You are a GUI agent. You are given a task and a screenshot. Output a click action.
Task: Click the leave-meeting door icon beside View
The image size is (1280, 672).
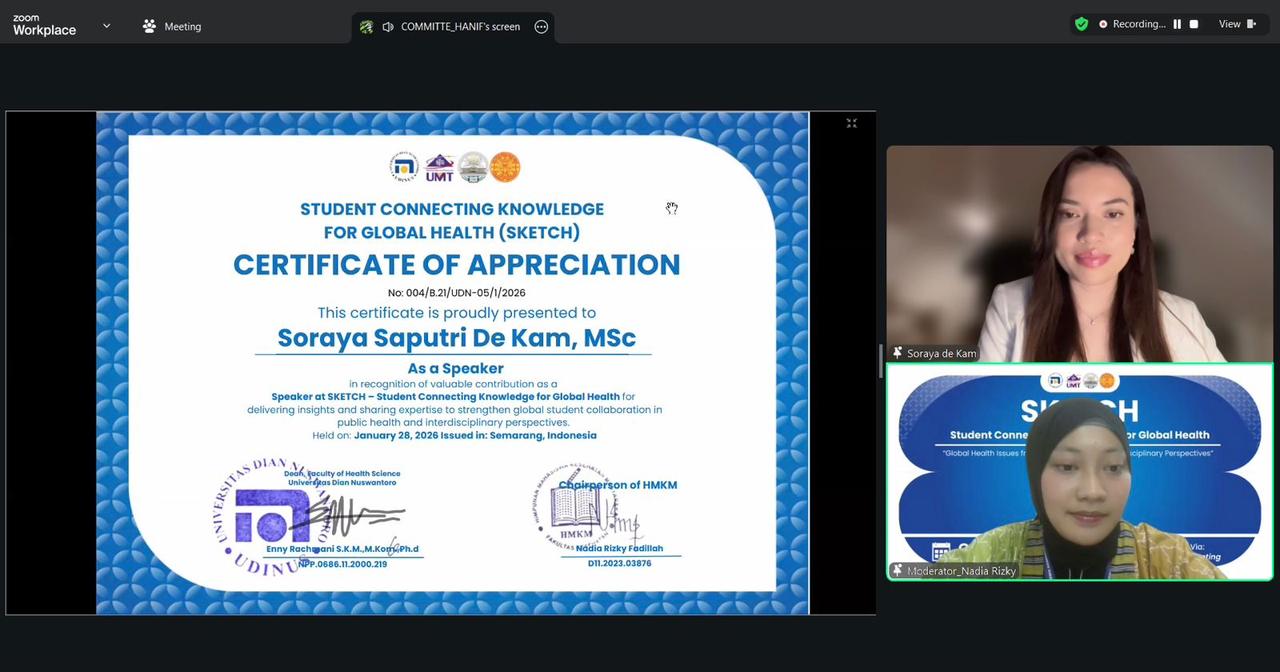tap(1253, 24)
